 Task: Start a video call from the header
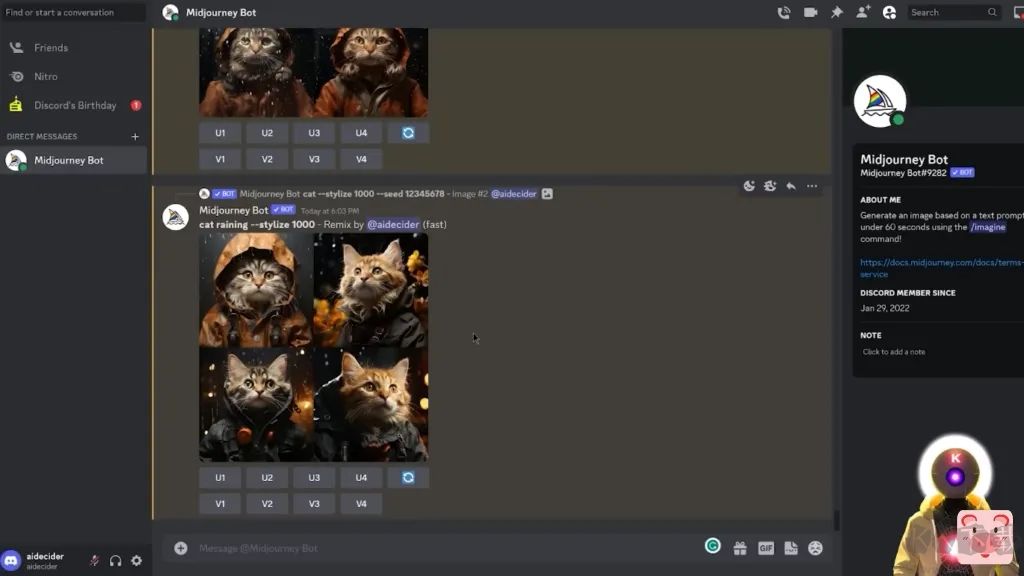point(810,12)
